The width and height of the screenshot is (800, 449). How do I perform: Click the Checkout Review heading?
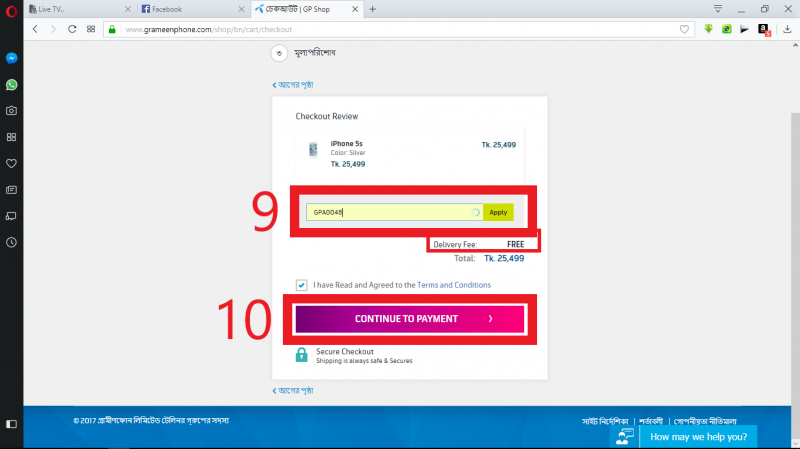pyautogui.click(x=327, y=116)
